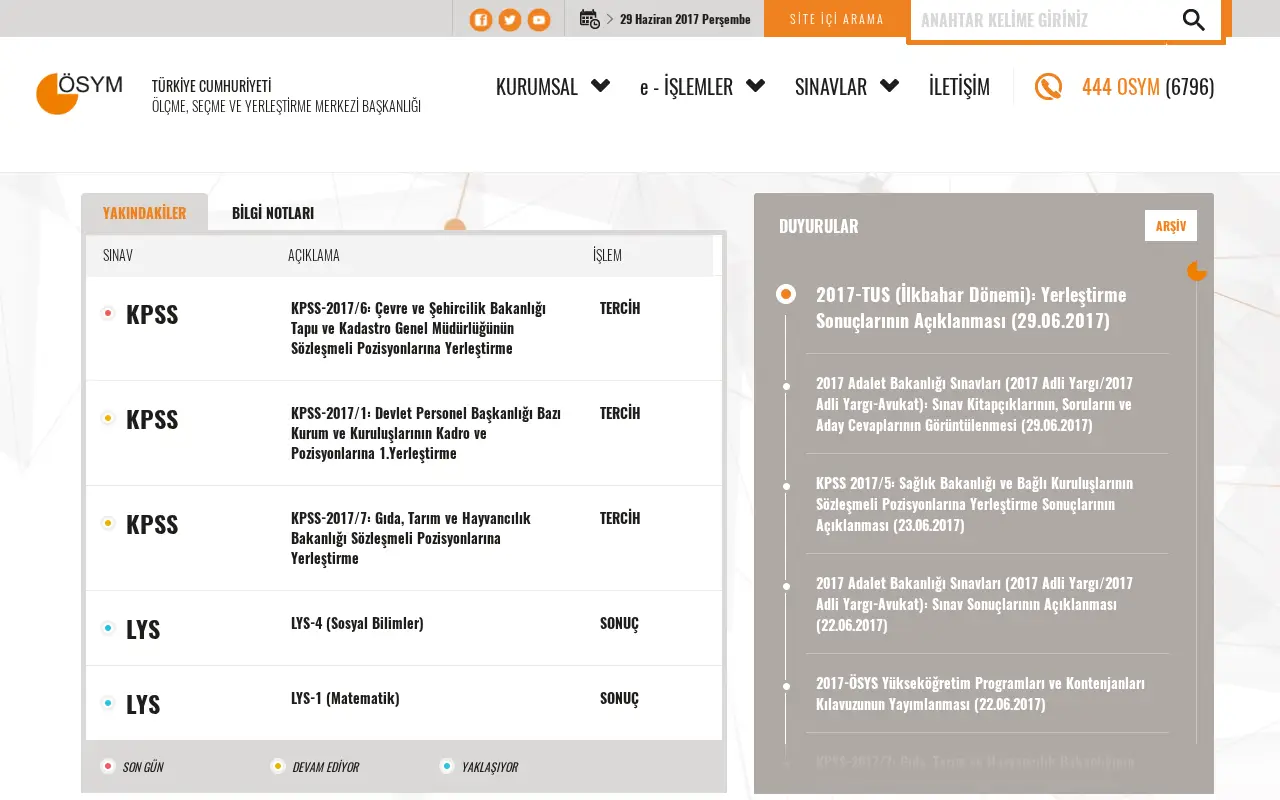Open KPSS 2017/5 Sağlık Bakanlığı announcement
This screenshot has width=1280, height=800.
(974, 504)
